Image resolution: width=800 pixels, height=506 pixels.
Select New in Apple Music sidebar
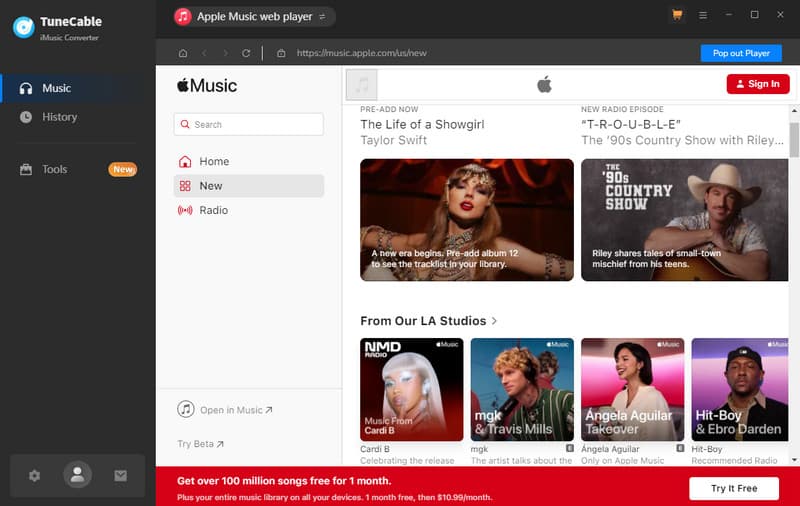[249, 186]
